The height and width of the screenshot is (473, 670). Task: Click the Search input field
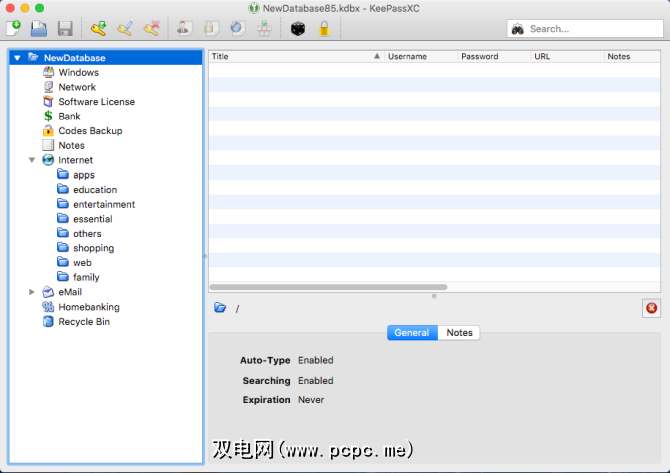point(585,29)
